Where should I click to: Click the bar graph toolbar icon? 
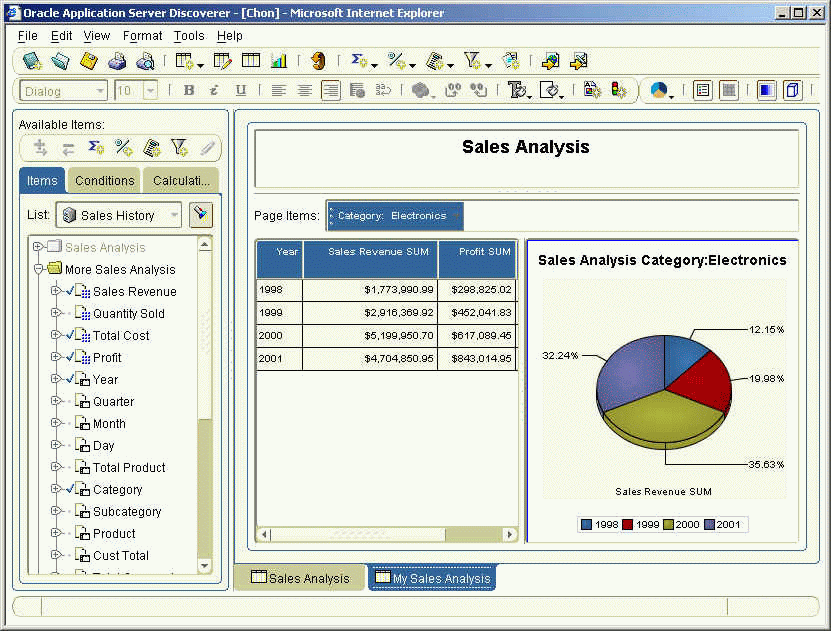[x=279, y=61]
